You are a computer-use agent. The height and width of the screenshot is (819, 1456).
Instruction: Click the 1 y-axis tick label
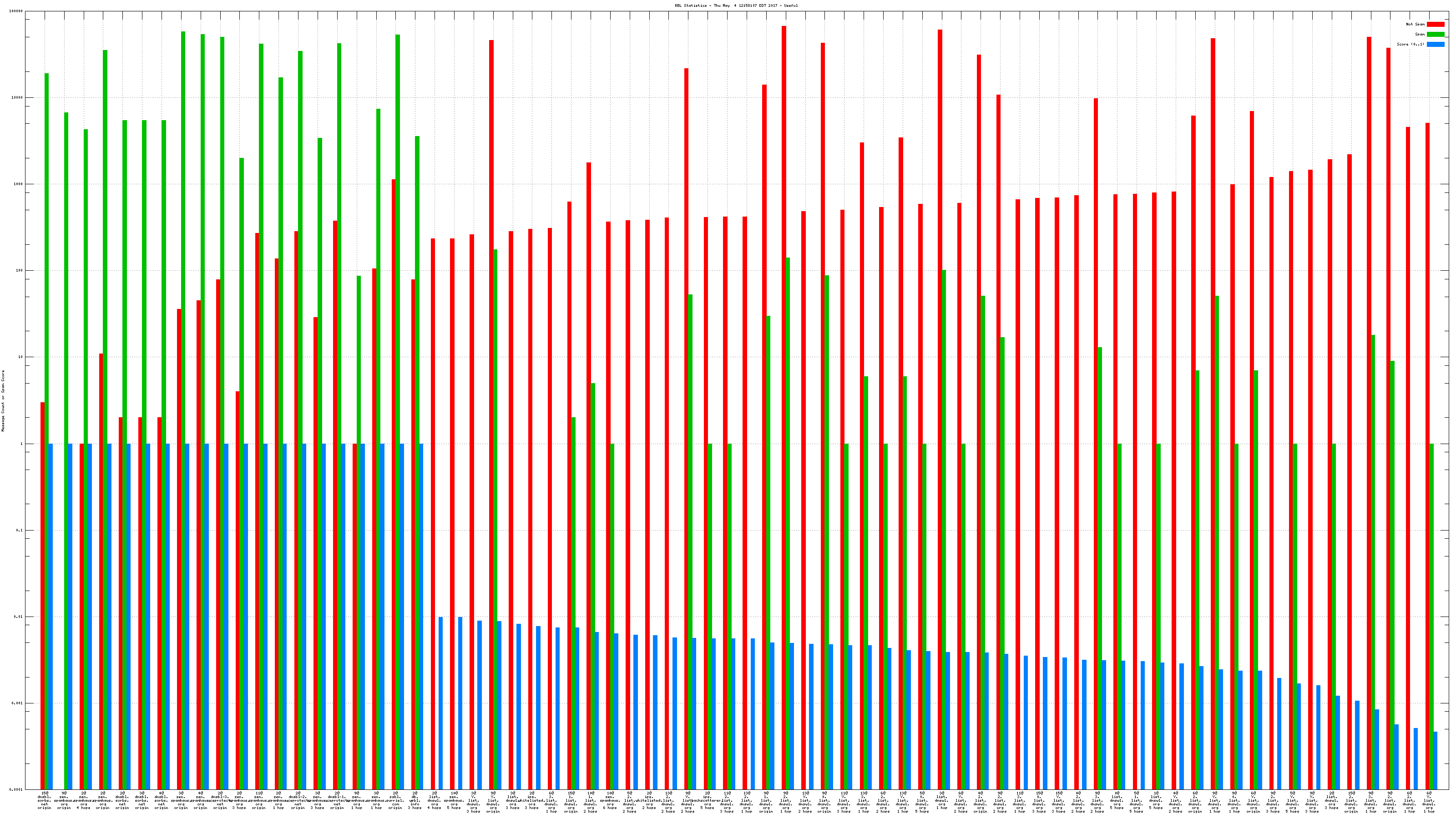(x=21, y=444)
